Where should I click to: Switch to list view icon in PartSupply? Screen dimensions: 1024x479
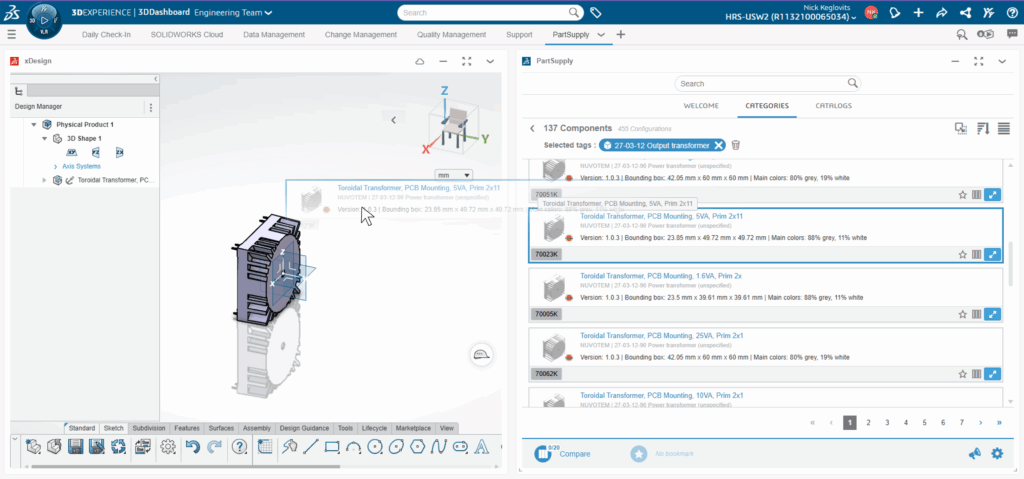[x=1004, y=129]
